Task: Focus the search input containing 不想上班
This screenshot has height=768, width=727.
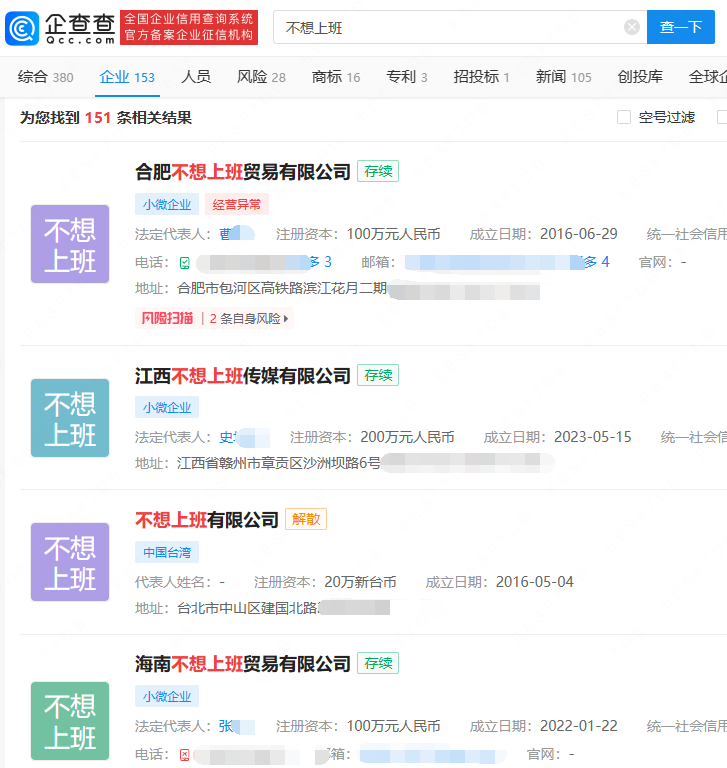Action: click(x=450, y=27)
